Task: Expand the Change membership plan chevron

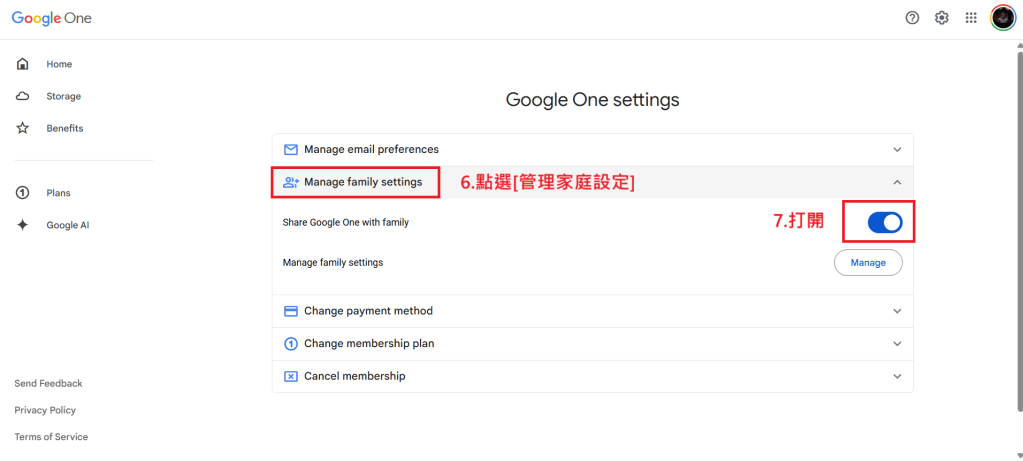Action: [897, 344]
